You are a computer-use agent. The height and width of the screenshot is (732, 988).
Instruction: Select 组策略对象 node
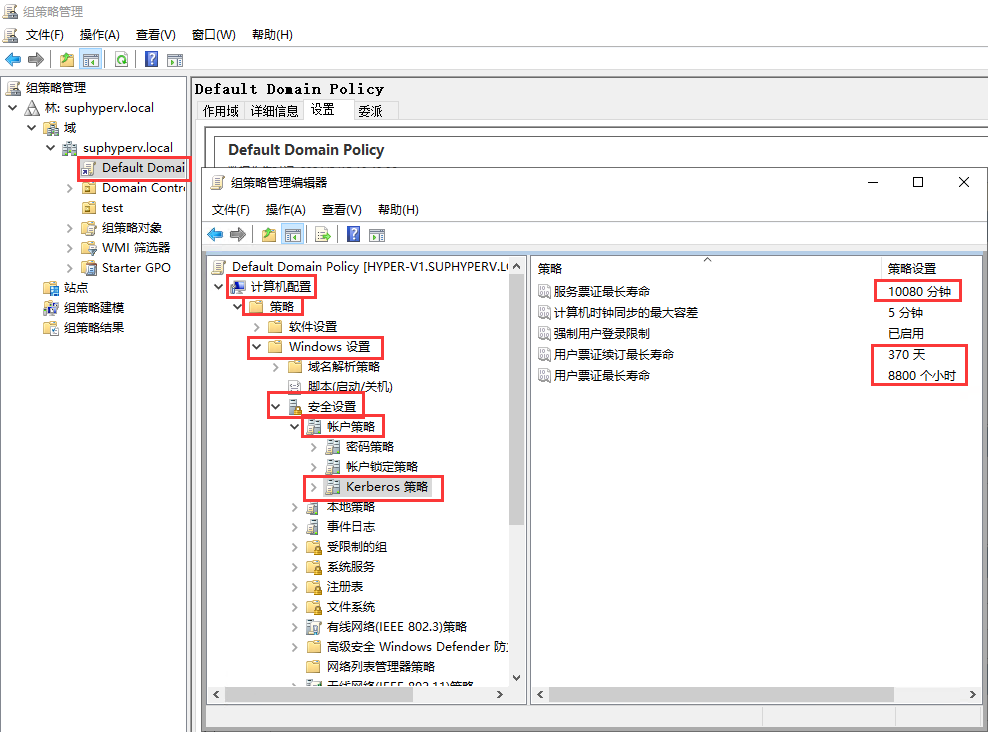(132, 227)
